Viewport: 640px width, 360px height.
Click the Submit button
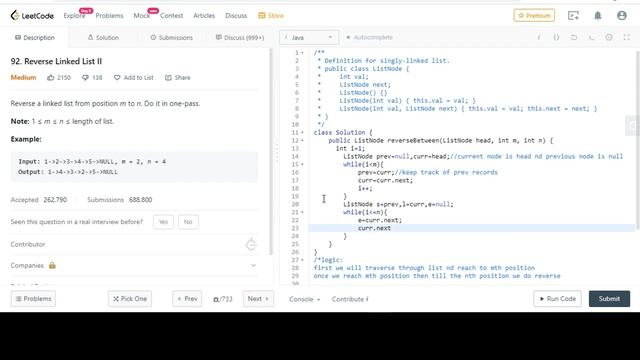[x=609, y=299]
